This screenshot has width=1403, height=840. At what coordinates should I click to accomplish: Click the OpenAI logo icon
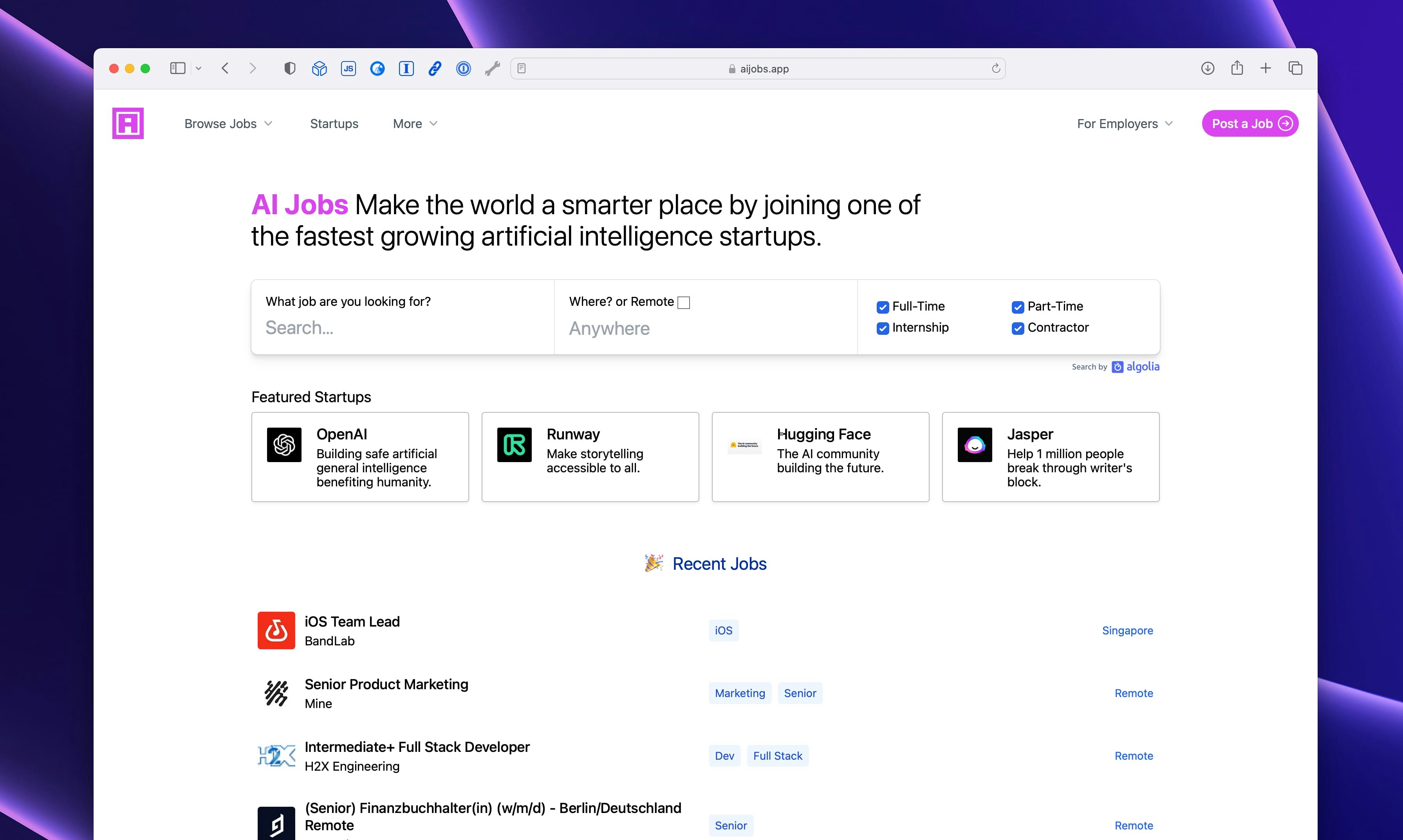pos(284,445)
